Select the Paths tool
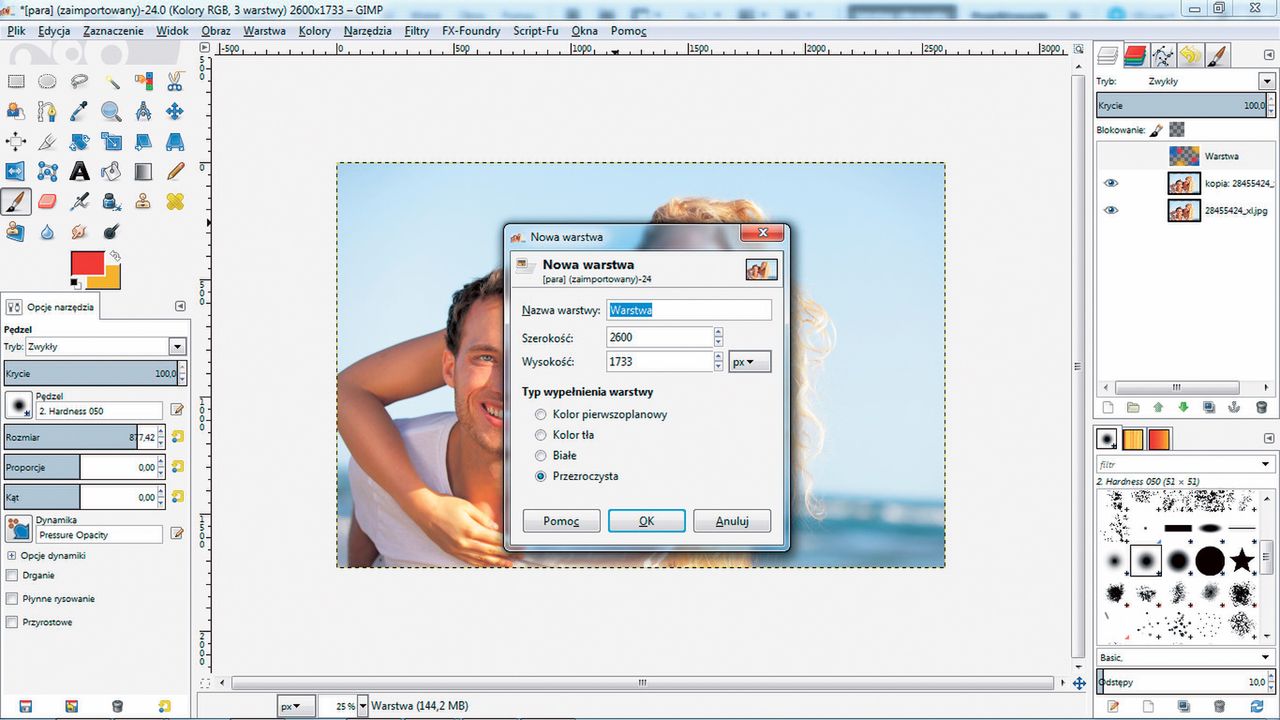This screenshot has height=720, width=1280. coord(47,111)
